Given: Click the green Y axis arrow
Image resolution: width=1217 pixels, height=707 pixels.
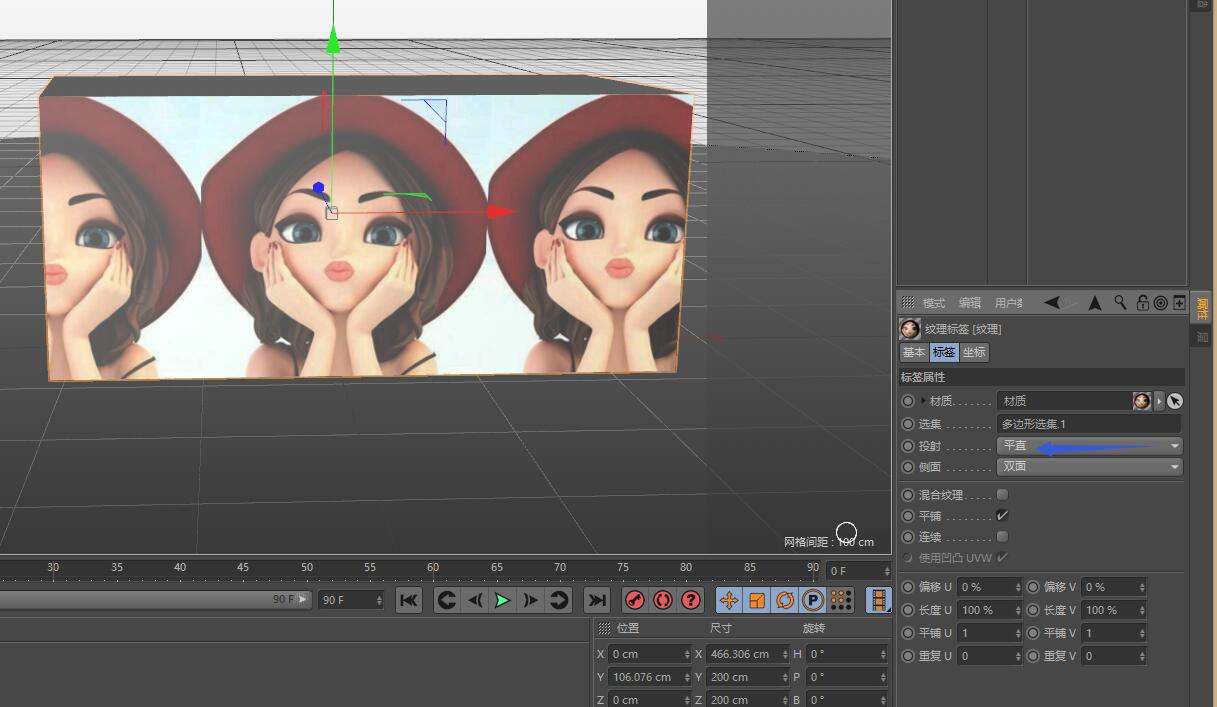Looking at the screenshot, I should (x=333, y=41).
